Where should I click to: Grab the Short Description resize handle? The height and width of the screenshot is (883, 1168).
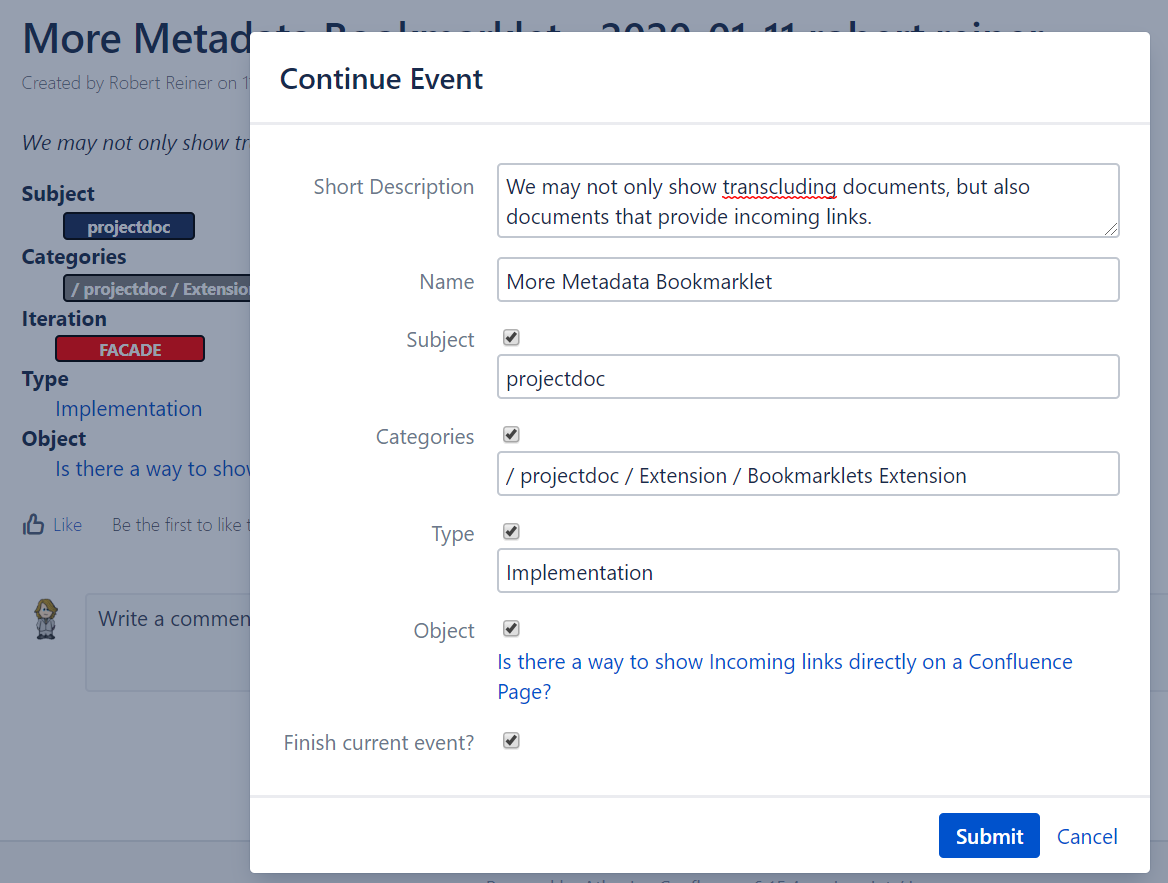pos(1111,229)
